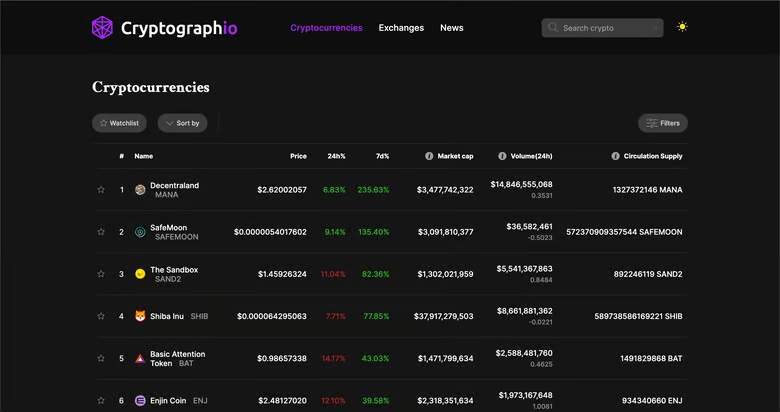
Task: Go to the Exchanges nav tab
Action: coord(401,28)
